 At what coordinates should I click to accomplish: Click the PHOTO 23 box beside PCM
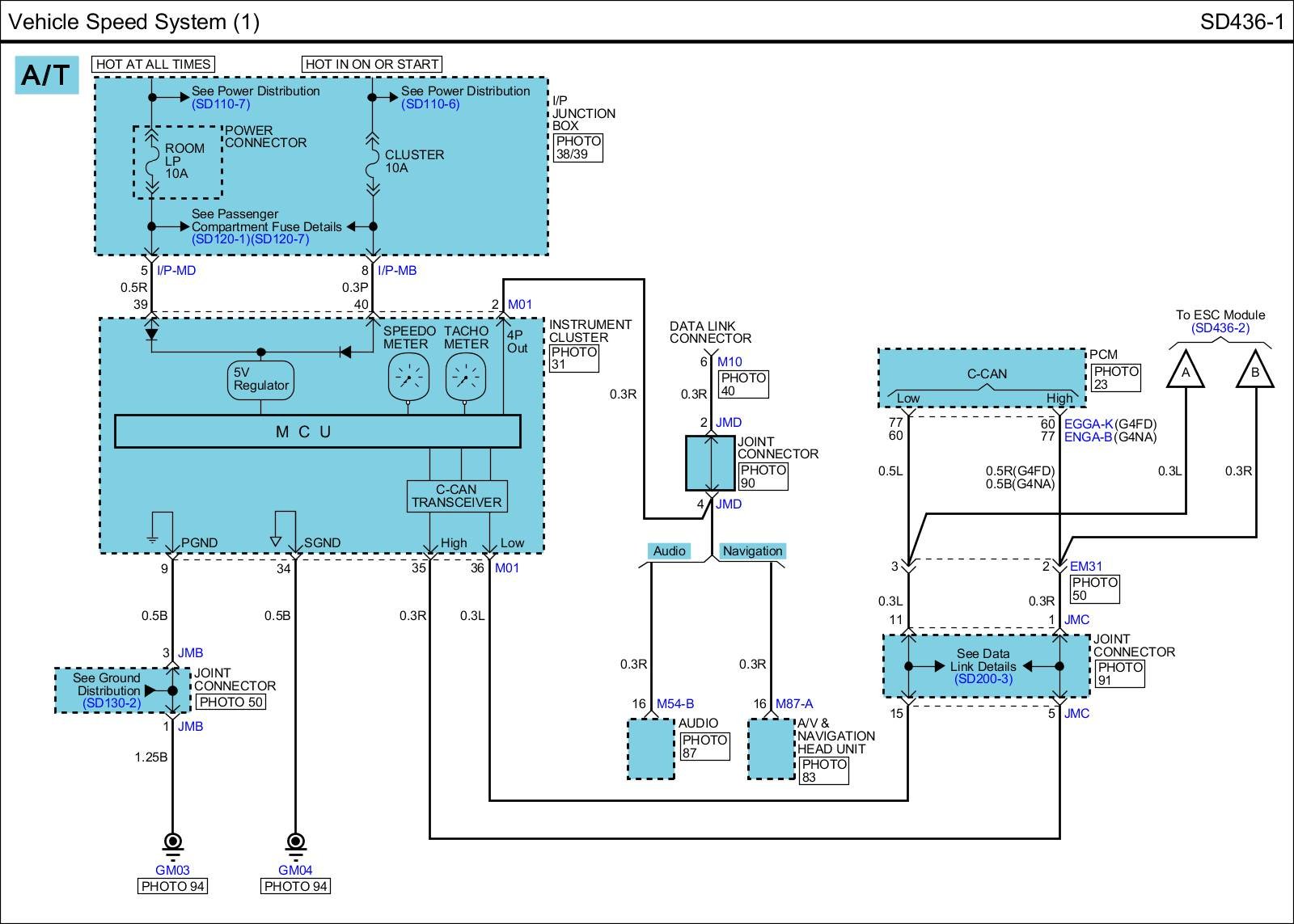[1115, 378]
